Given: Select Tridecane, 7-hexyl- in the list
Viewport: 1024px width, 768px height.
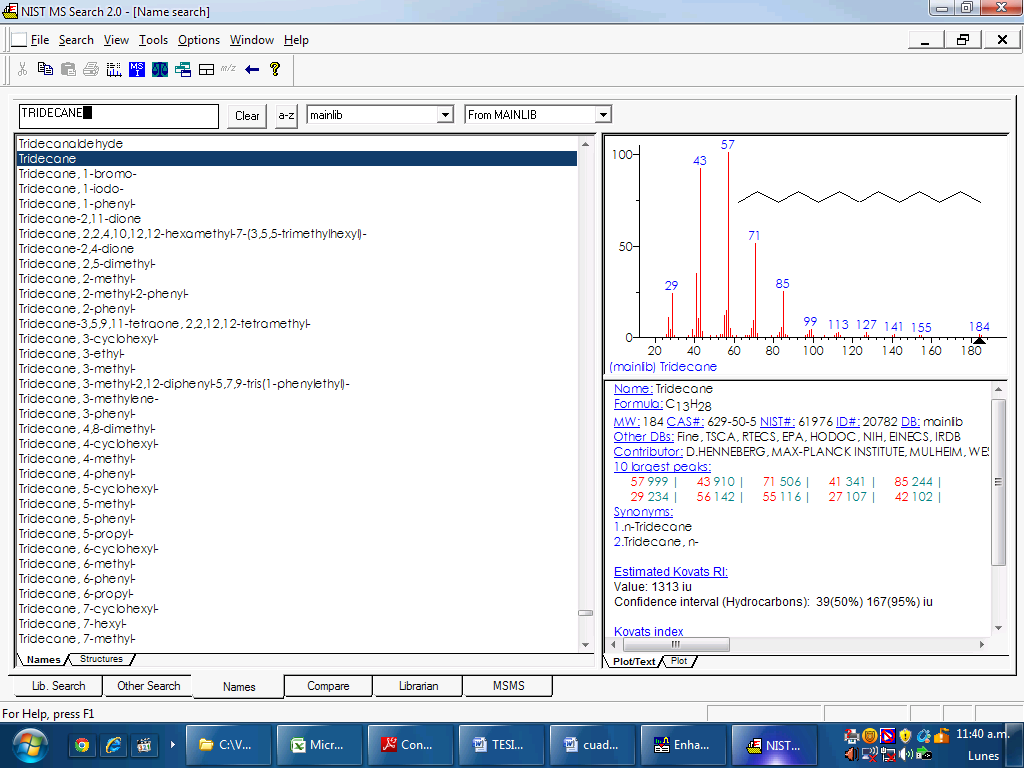Looking at the screenshot, I should 296,624.
